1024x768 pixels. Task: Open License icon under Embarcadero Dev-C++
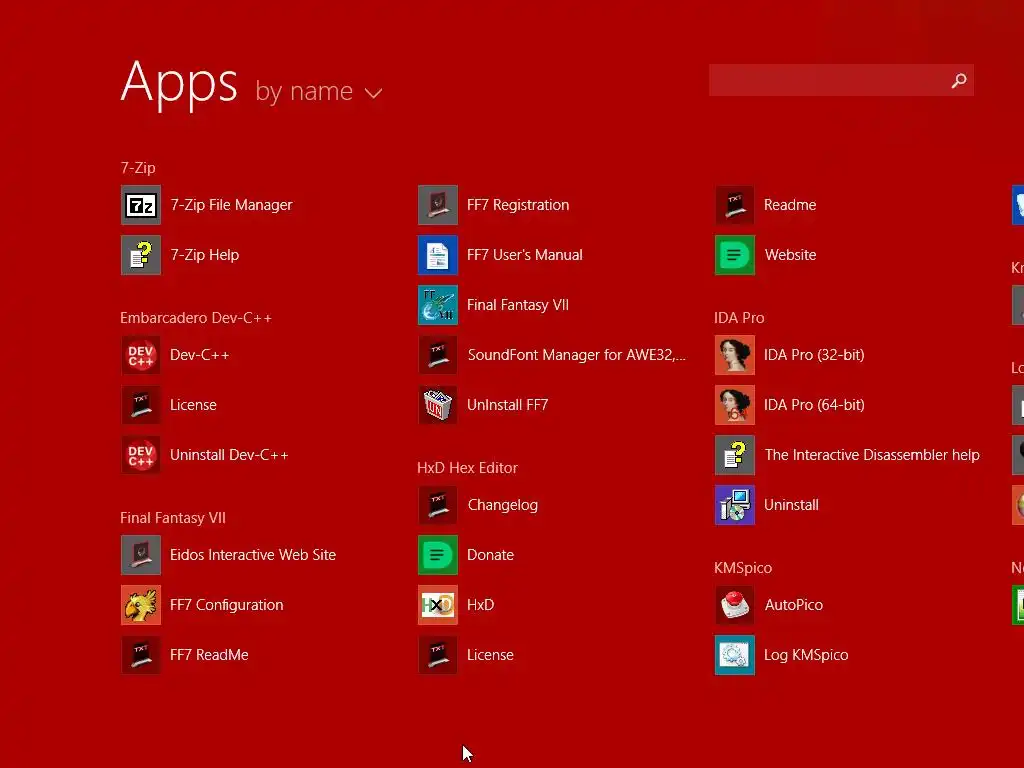[x=140, y=405]
